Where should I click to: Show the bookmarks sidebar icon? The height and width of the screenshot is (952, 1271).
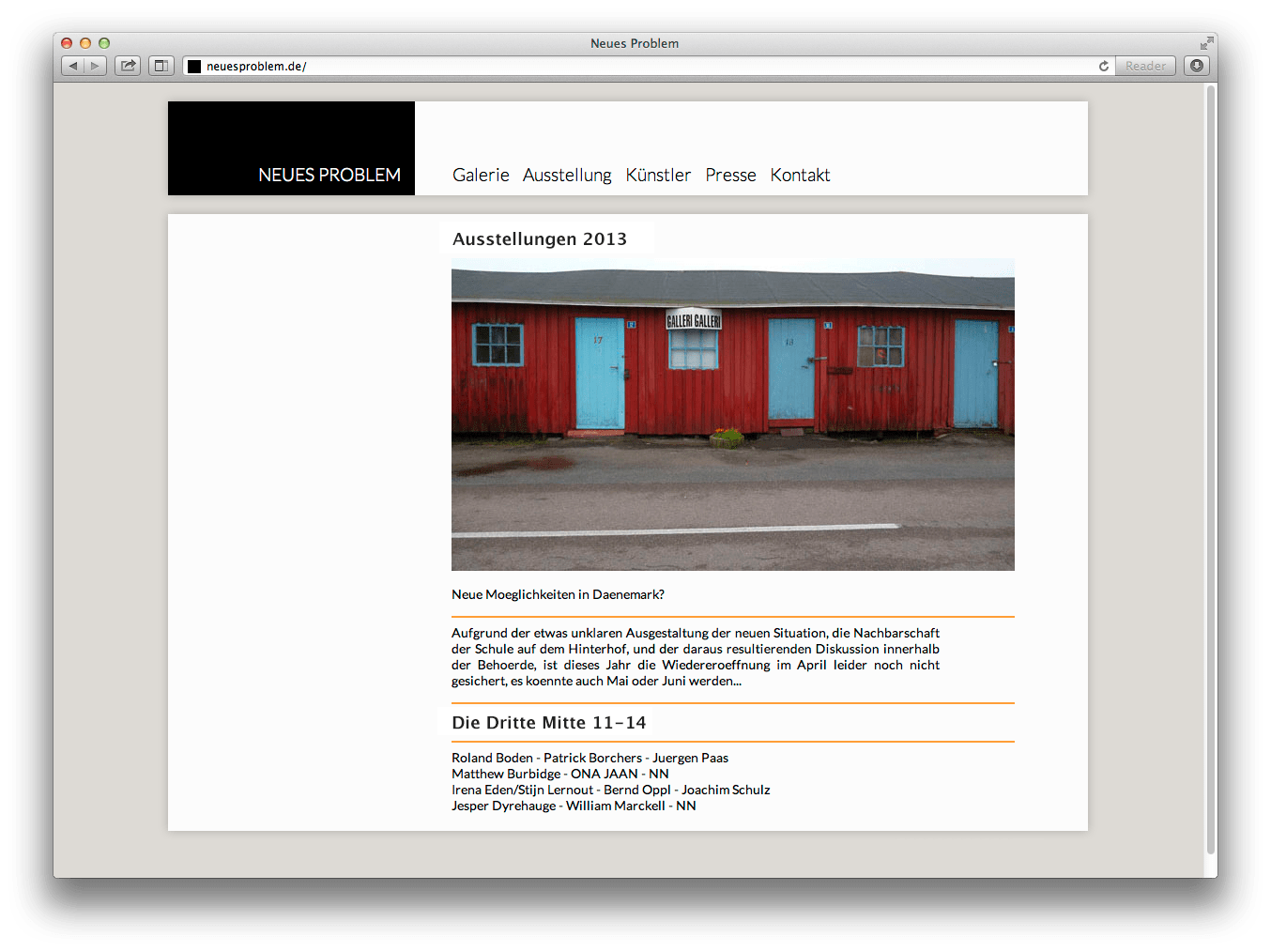pos(161,66)
